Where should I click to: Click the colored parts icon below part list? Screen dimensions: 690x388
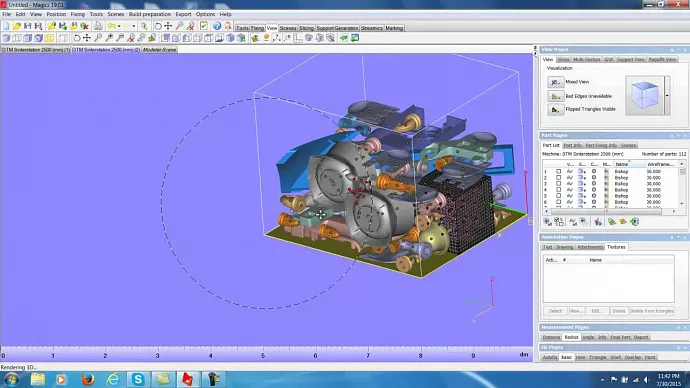[598, 222]
